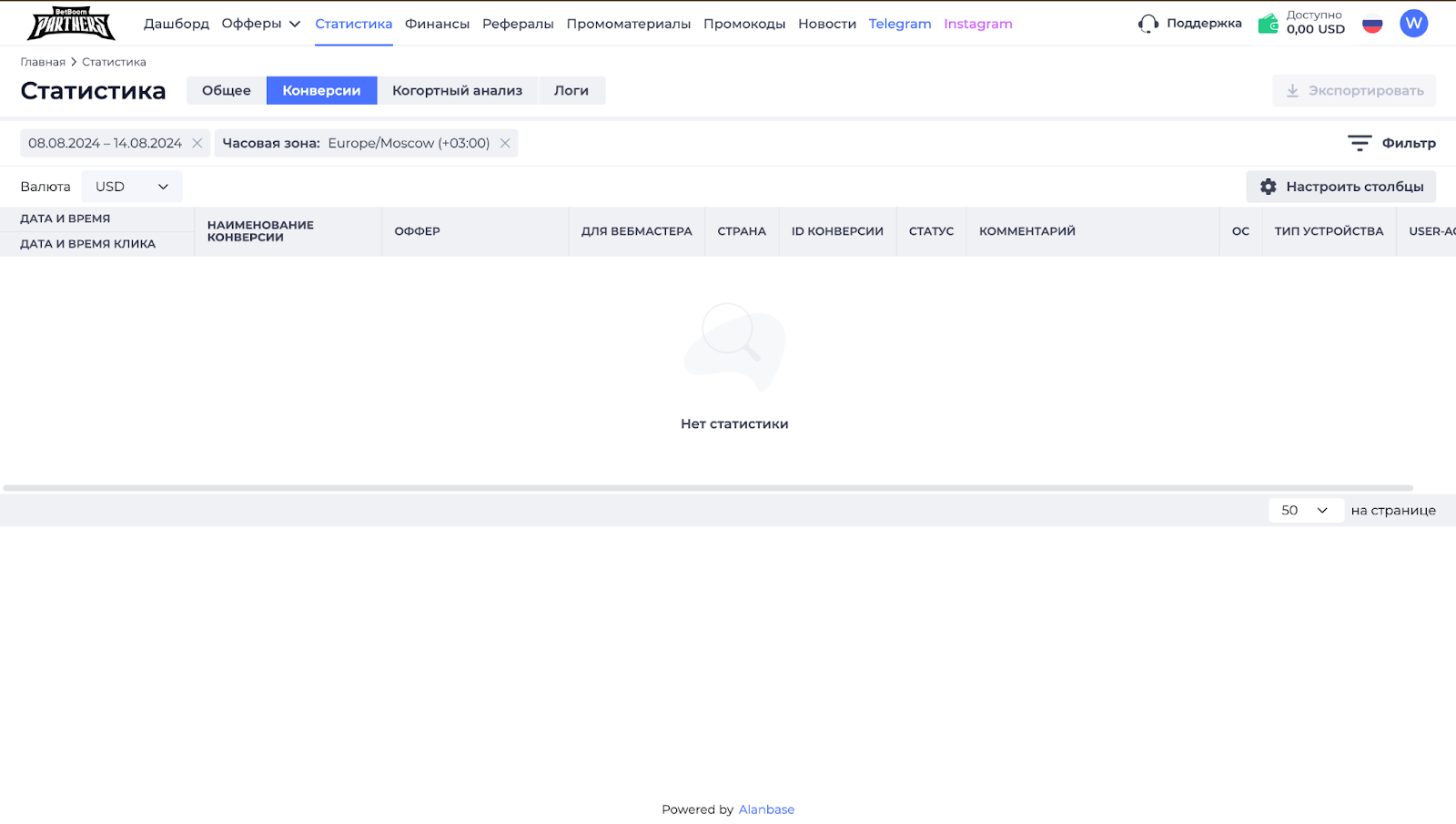Open the Логи tab
This screenshot has height=824, width=1456.
point(571,90)
